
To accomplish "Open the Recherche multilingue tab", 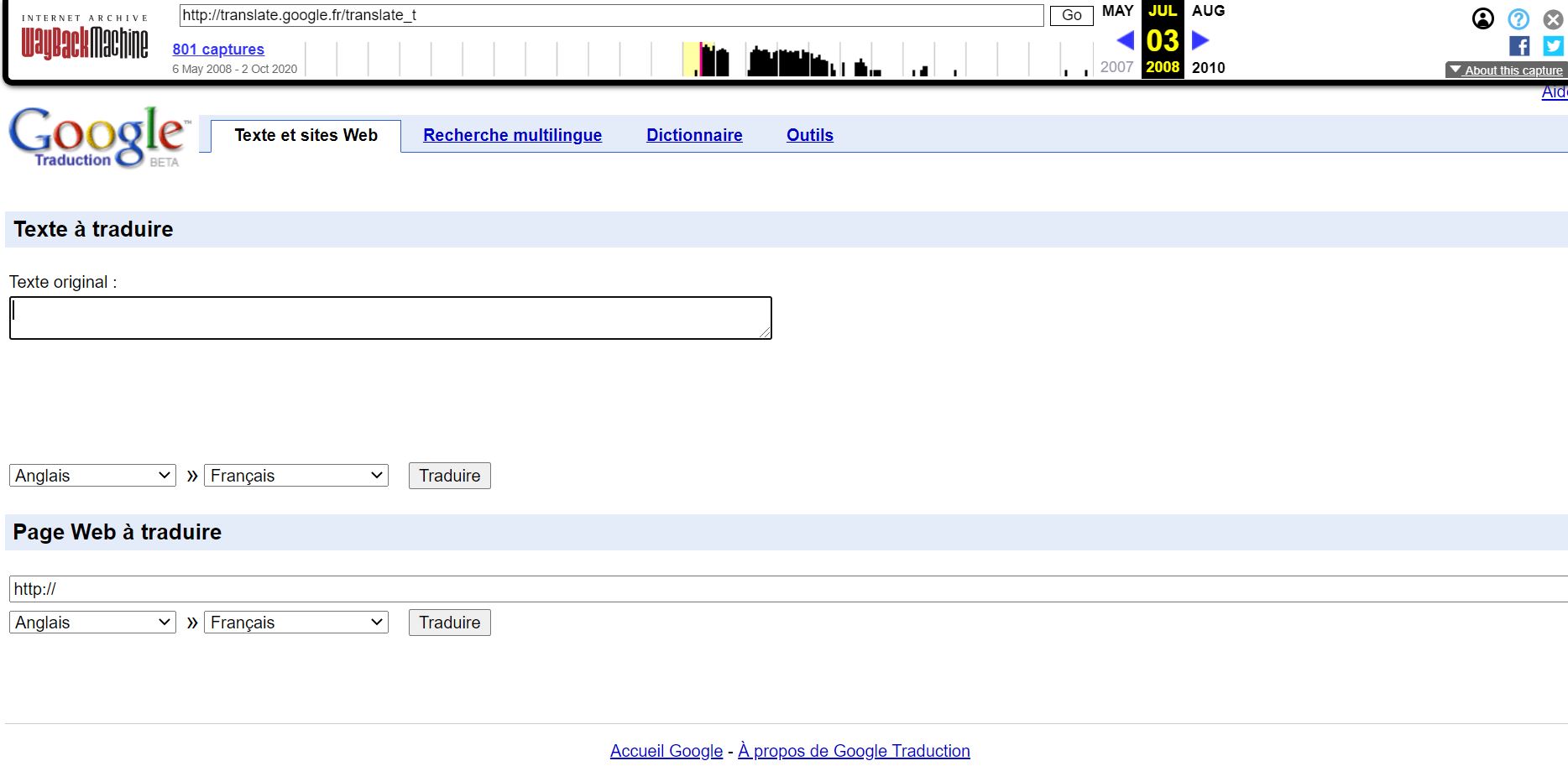I will 512,135.
